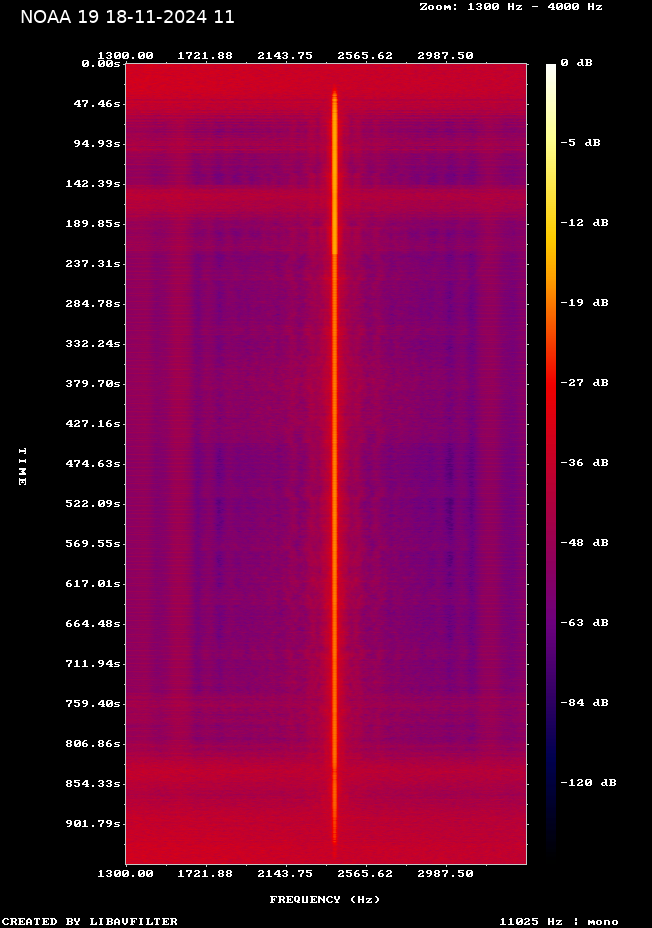Click the 0 dB color scale label

(x=576, y=63)
